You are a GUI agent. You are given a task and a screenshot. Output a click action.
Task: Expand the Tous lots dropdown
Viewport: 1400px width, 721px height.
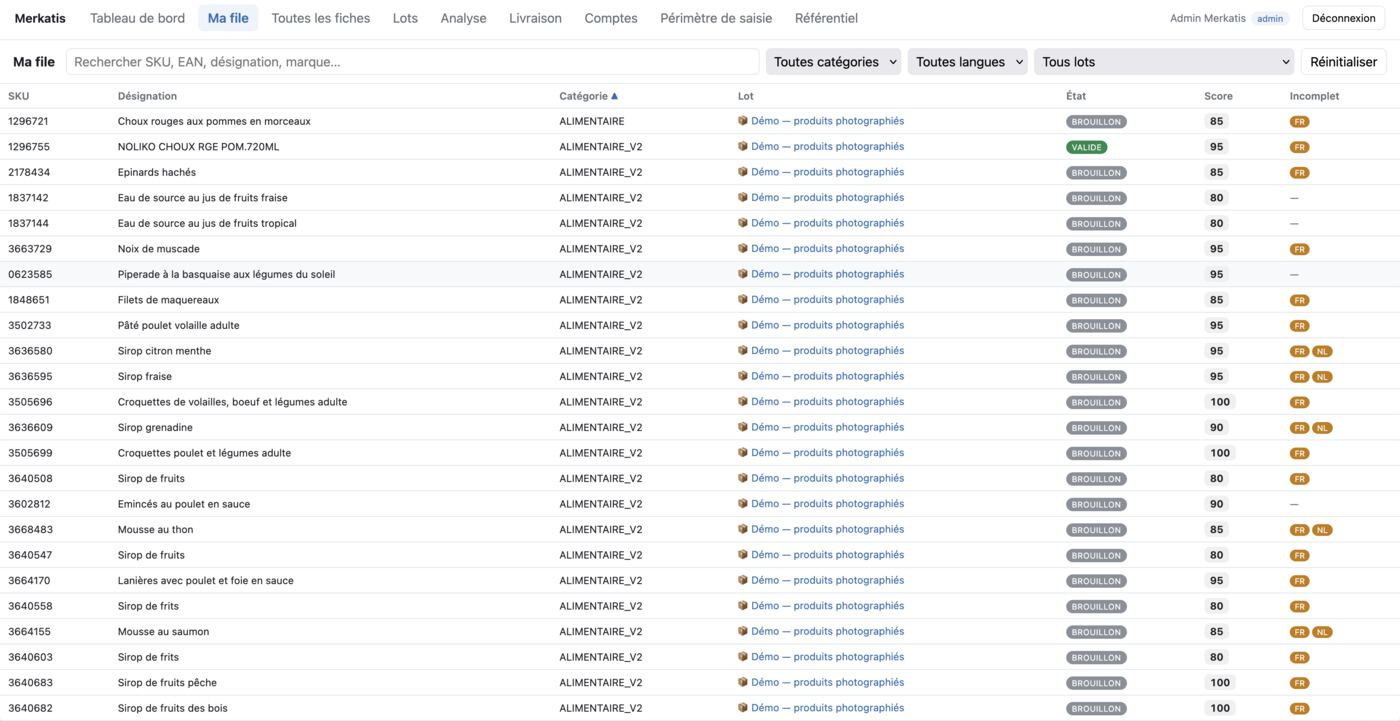[1164, 62]
